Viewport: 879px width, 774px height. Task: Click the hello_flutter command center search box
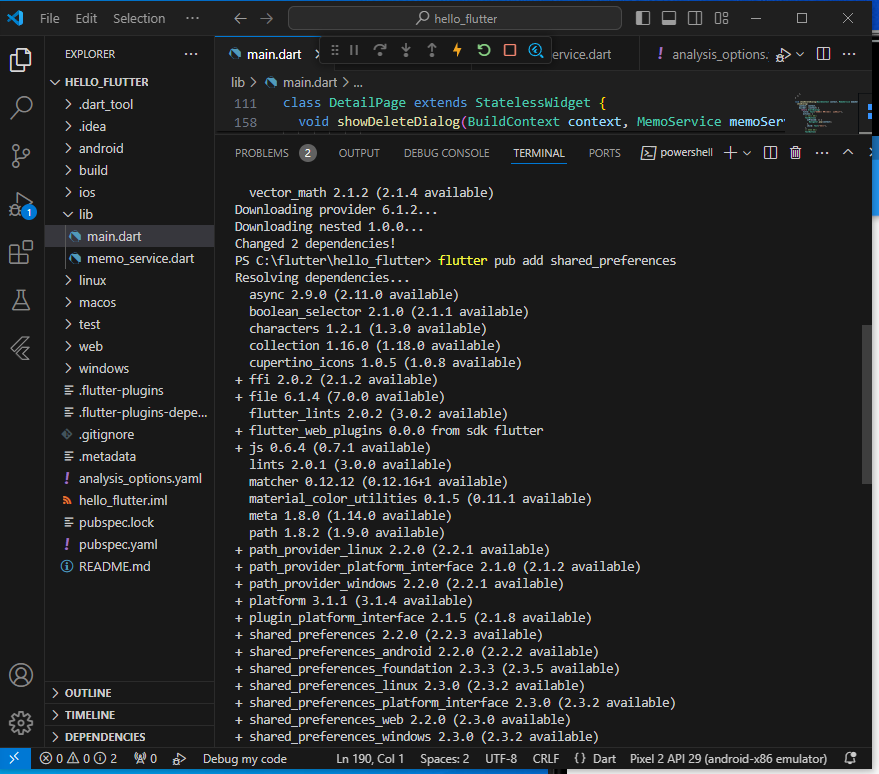click(455, 18)
